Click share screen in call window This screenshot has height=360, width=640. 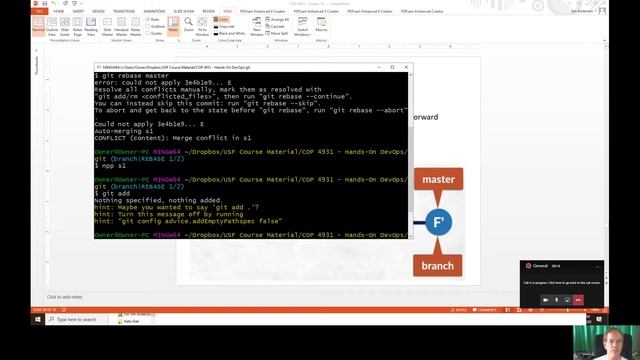click(x=567, y=300)
